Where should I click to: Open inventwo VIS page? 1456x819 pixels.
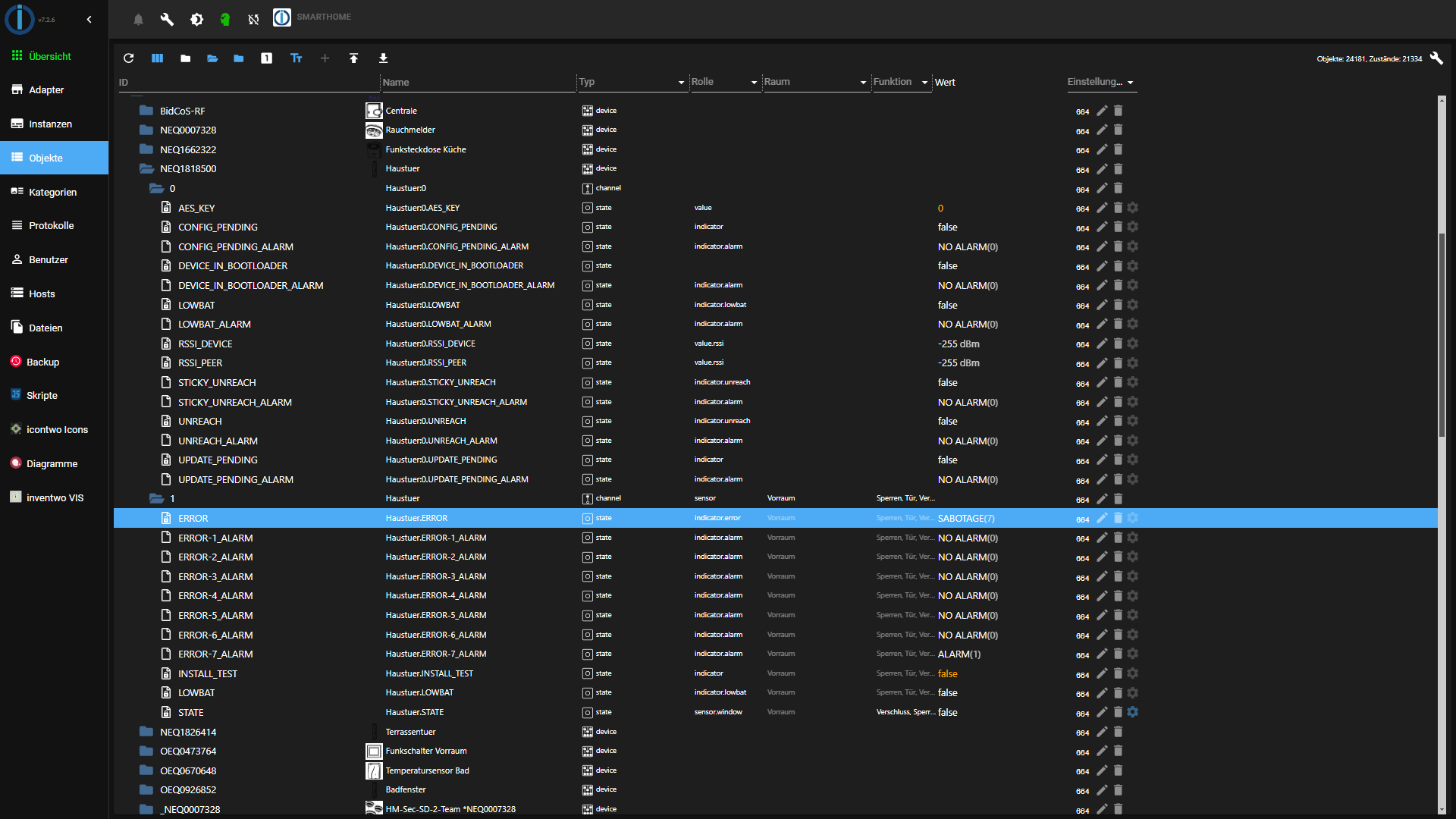point(54,497)
